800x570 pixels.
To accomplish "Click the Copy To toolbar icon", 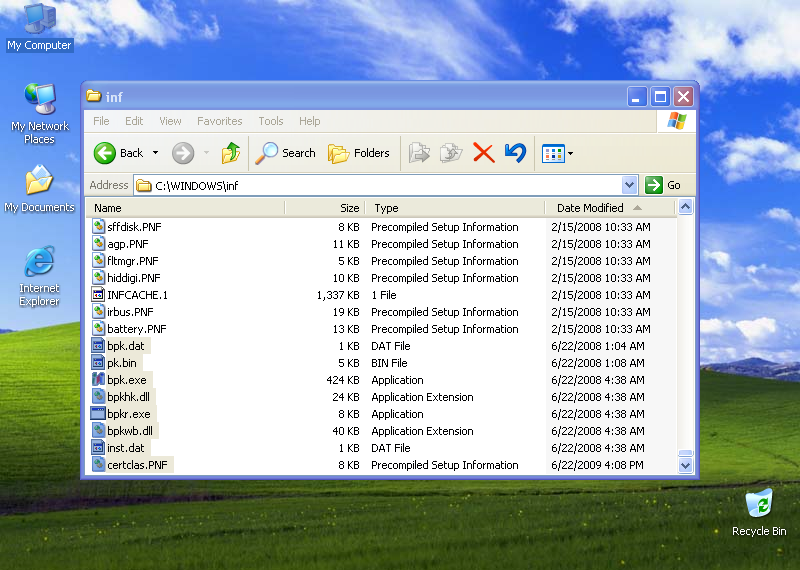I will pos(451,153).
